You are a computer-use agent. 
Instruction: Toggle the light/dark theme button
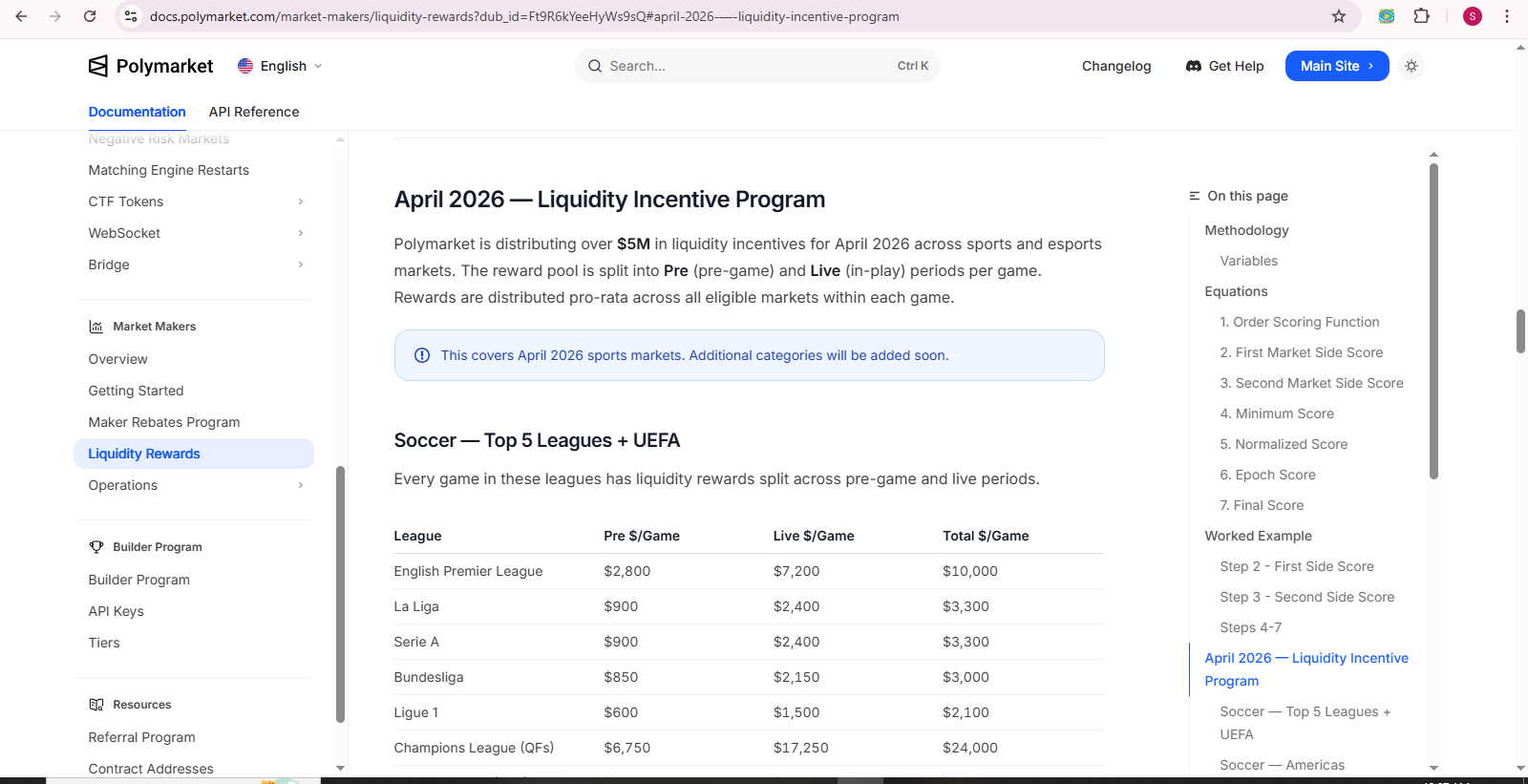coord(1411,66)
